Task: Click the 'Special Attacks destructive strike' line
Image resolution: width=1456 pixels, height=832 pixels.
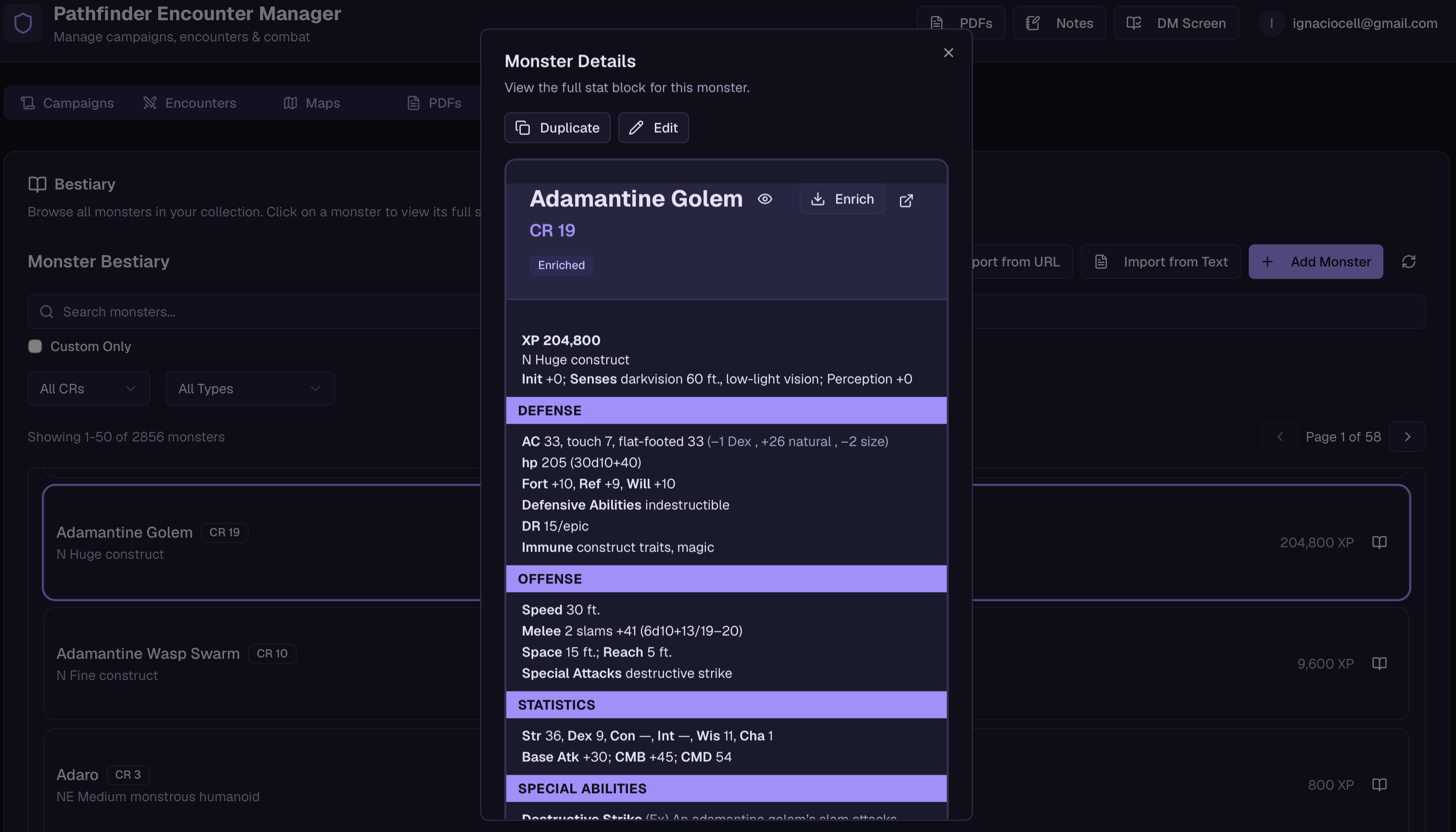Action: tap(627, 674)
